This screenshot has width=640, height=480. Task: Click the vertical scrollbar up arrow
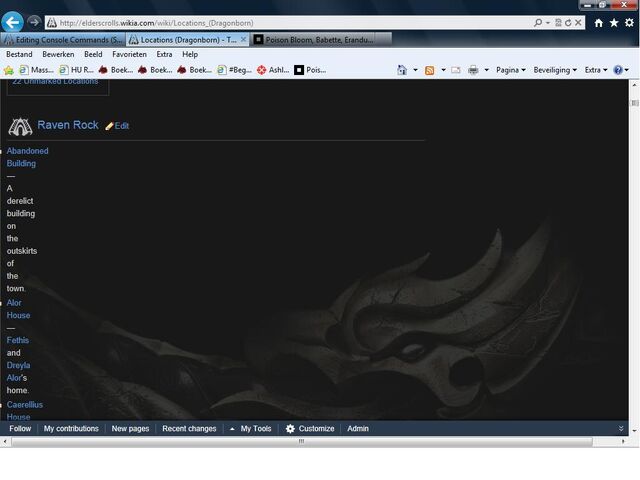(634, 85)
